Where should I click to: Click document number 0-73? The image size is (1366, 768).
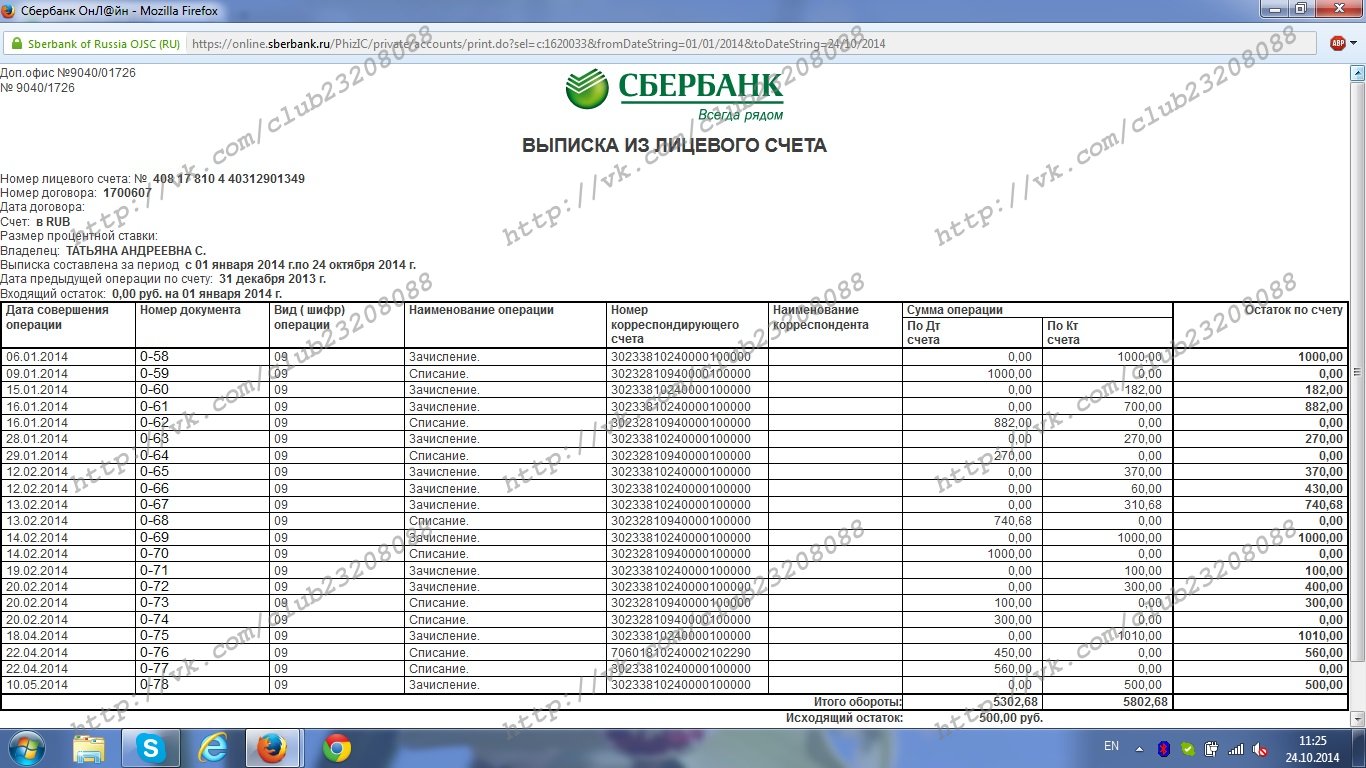click(x=154, y=602)
